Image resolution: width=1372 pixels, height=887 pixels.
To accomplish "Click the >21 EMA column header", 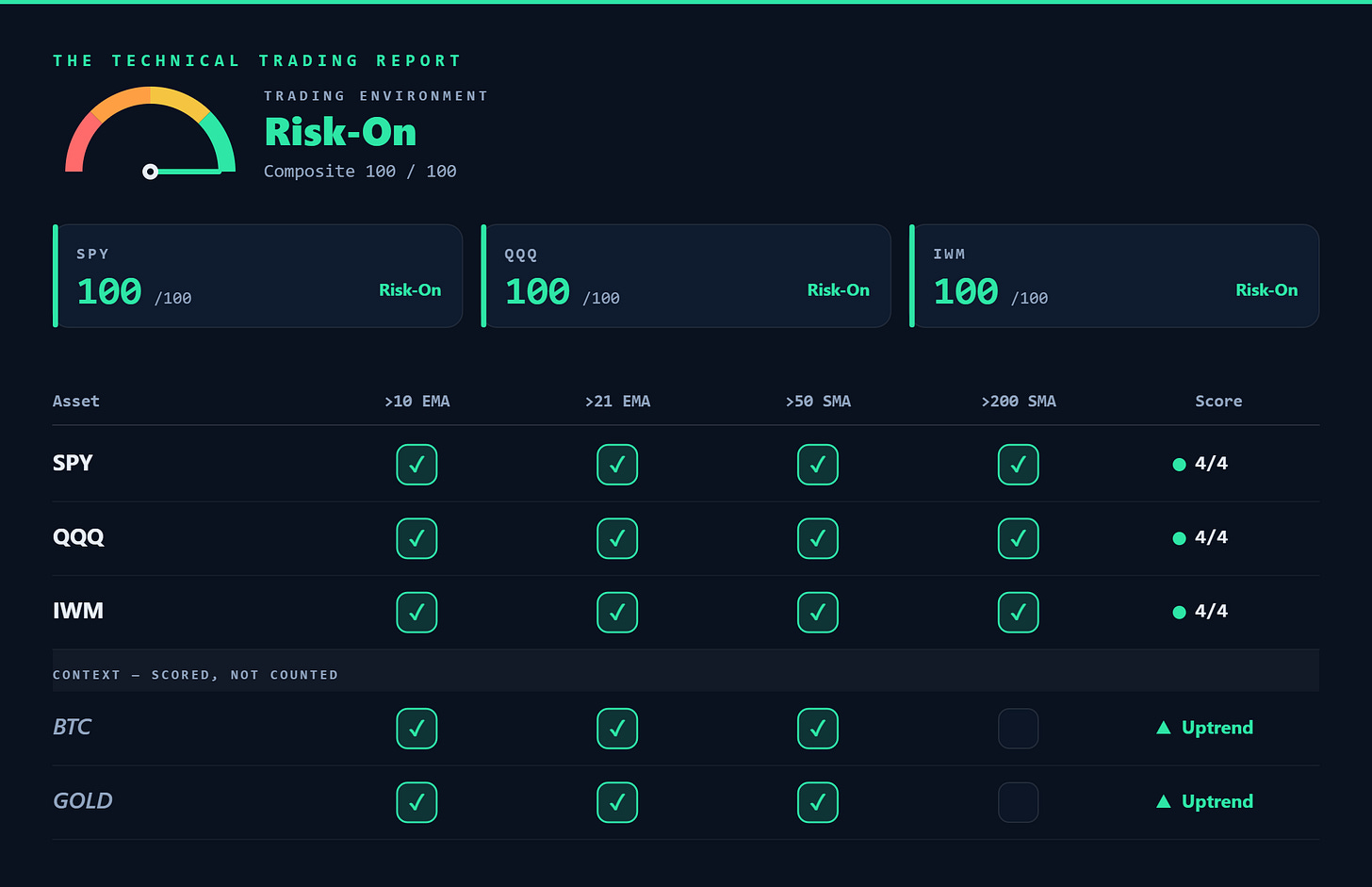I will pyautogui.click(x=617, y=401).
